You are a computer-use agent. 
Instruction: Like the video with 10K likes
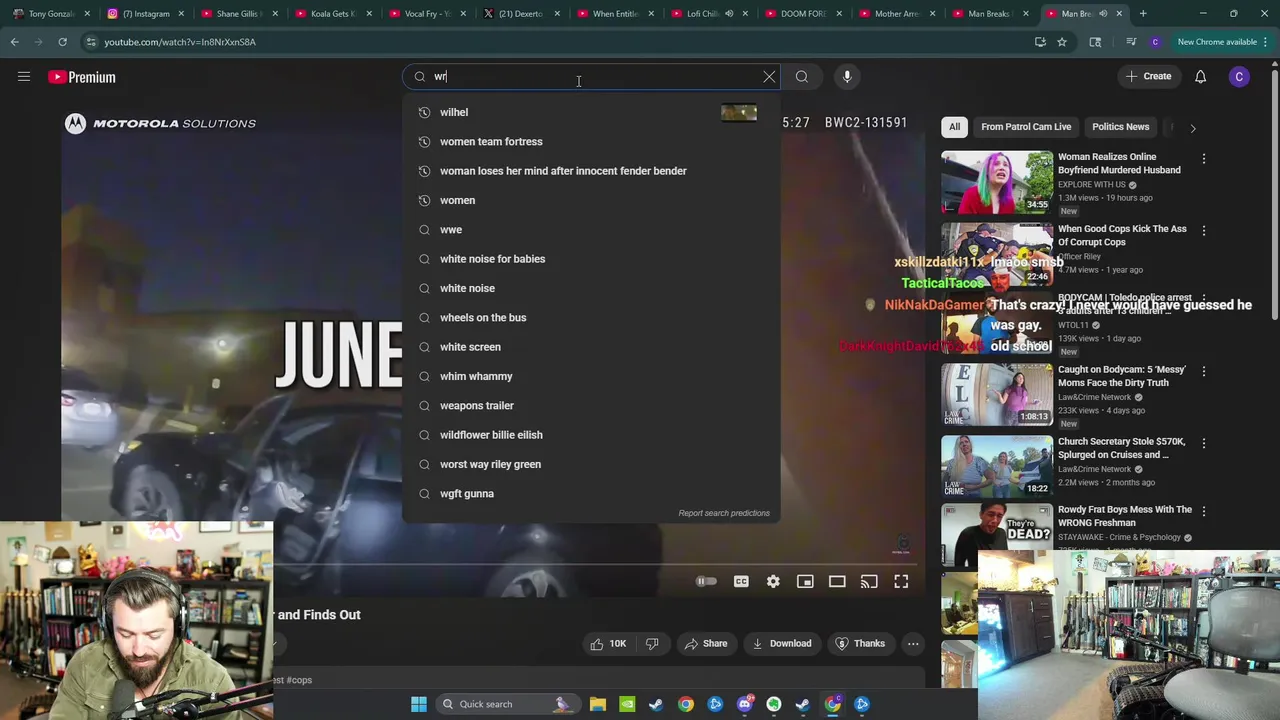click(608, 644)
